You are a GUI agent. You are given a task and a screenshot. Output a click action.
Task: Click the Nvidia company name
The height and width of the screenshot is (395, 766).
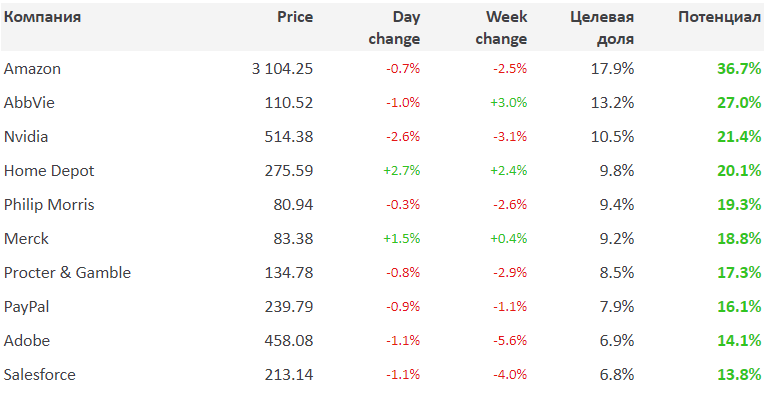tap(26, 137)
